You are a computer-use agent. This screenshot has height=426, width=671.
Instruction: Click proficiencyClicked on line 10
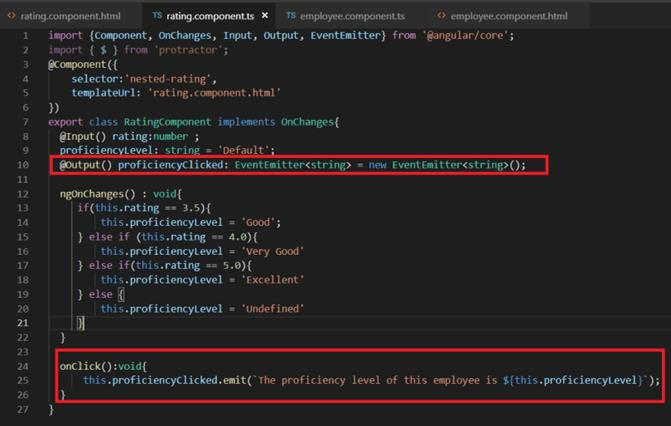(x=171, y=165)
